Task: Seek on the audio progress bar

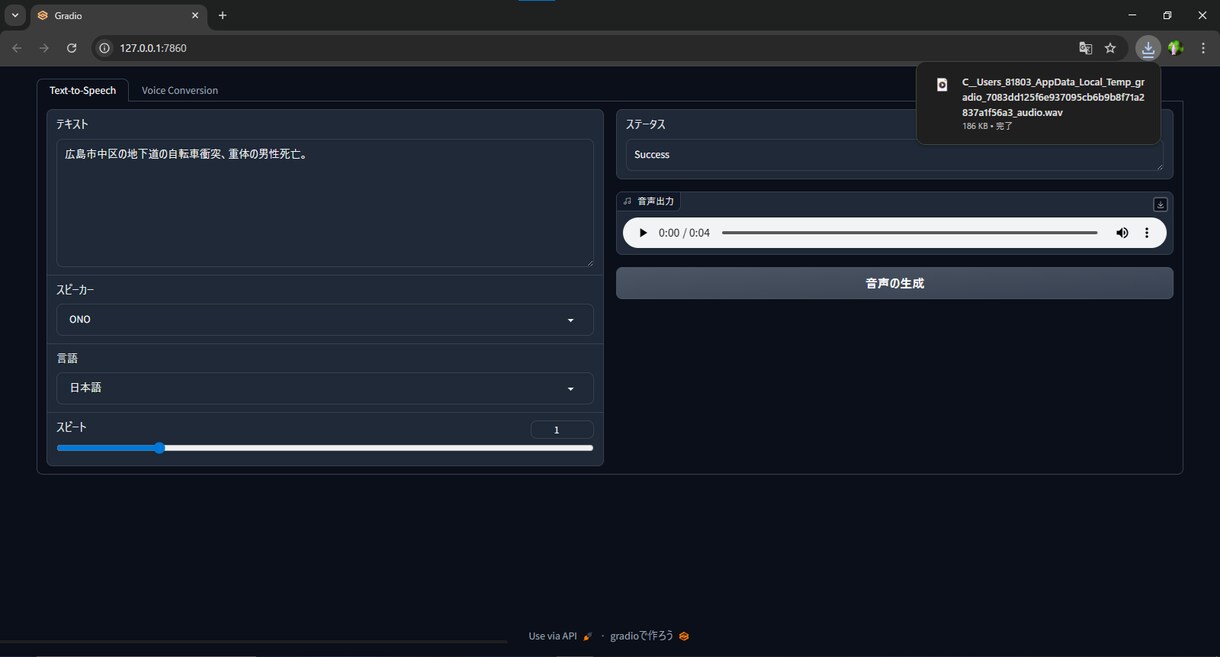Action: [x=910, y=233]
